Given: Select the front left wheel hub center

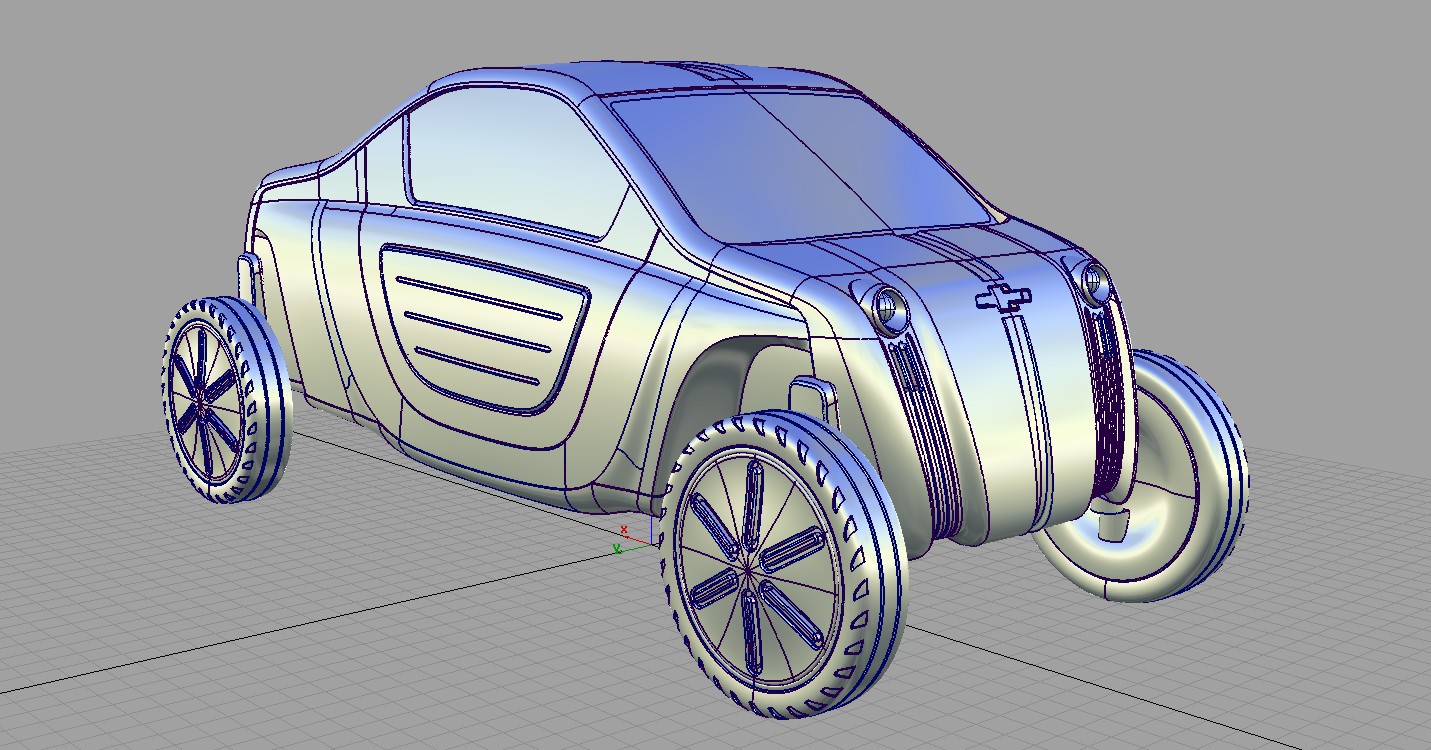Looking at the screenshot, I should [749, 571].
